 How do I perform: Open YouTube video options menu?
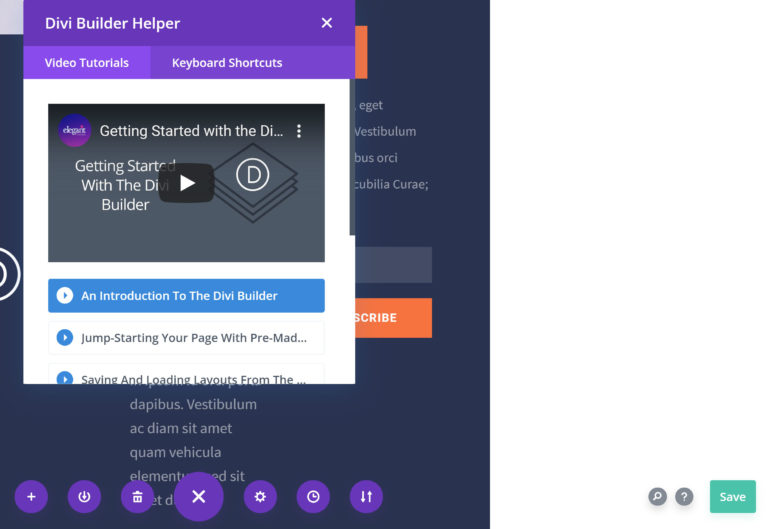(x=299, y=131)
